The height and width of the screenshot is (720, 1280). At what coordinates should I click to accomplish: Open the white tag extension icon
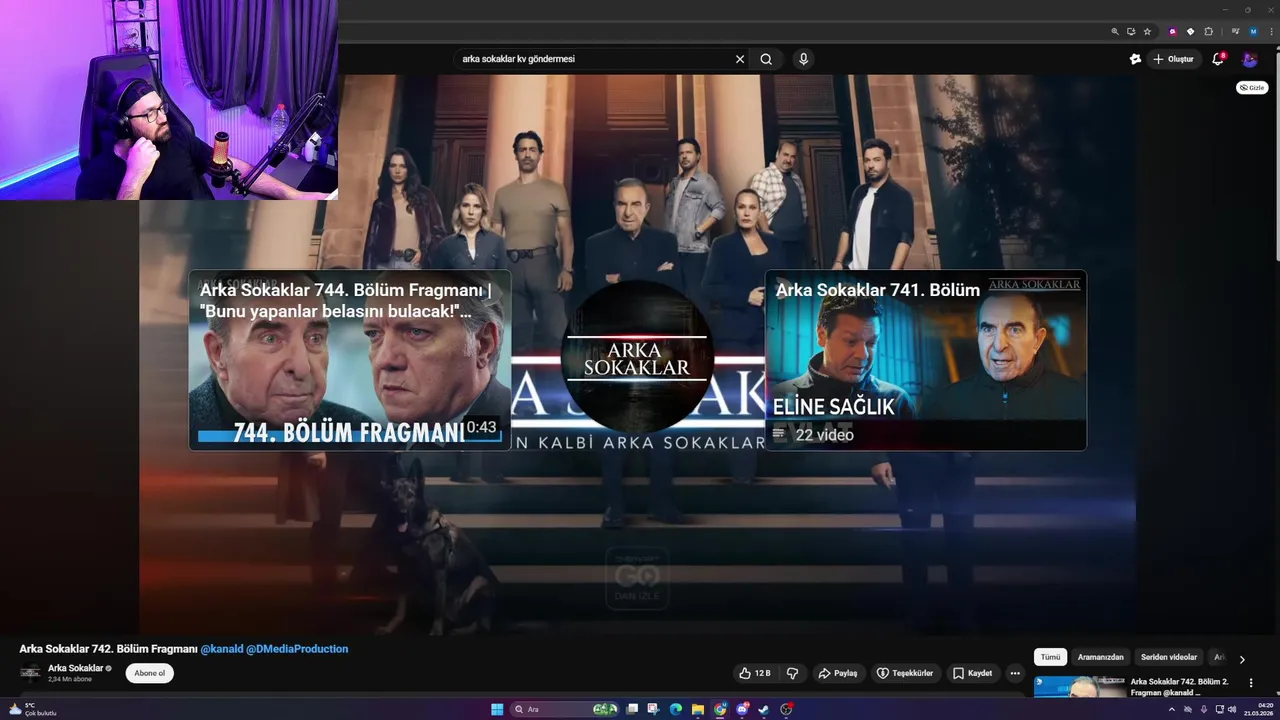[x=1190, y=31]
